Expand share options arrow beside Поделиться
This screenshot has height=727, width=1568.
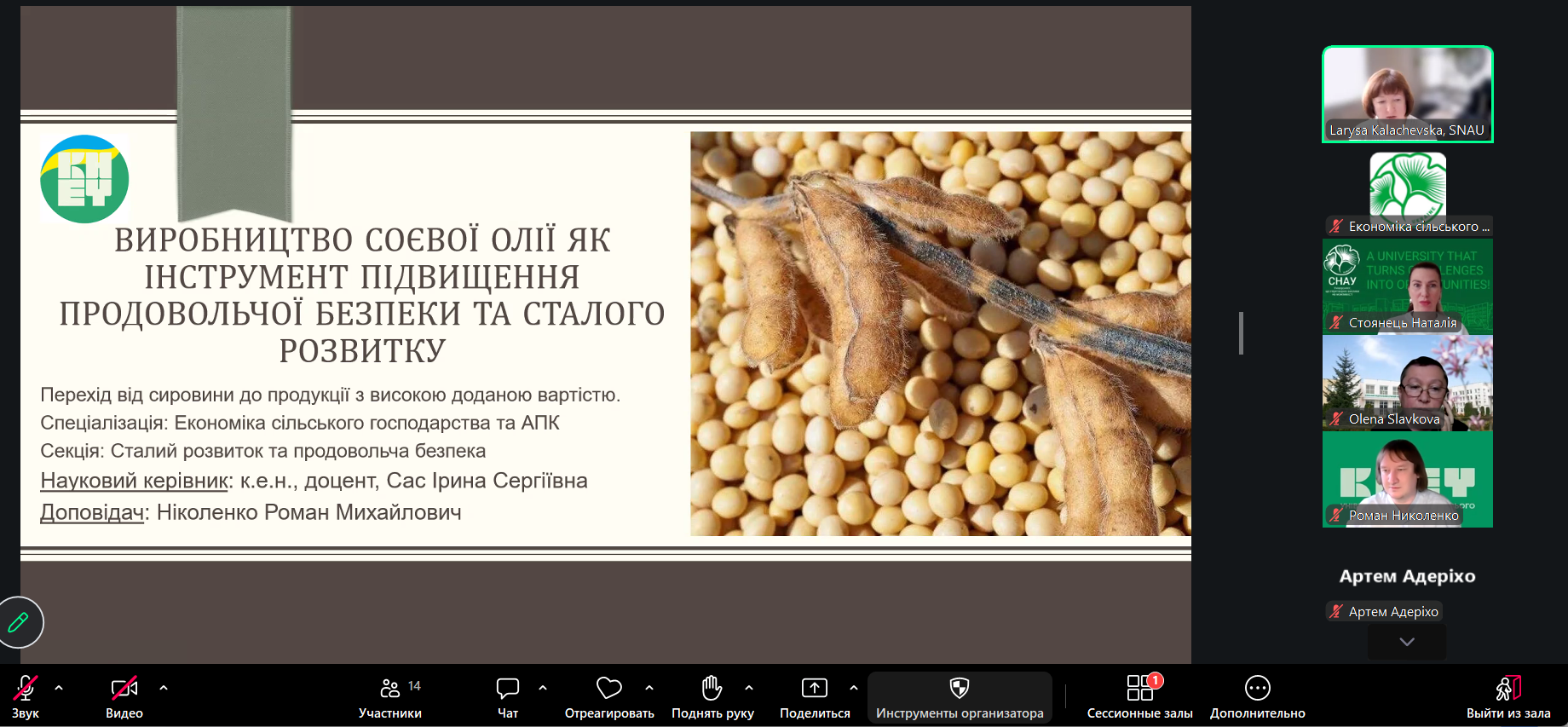[854, 687]
